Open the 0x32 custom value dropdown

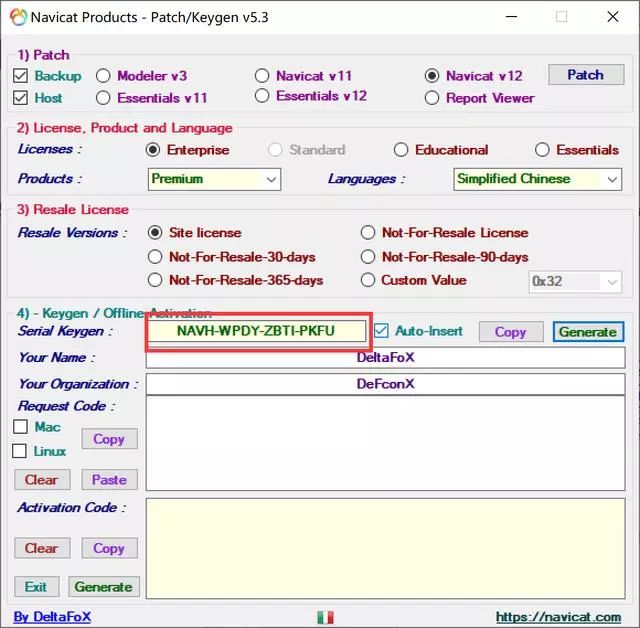pos(575,282)
